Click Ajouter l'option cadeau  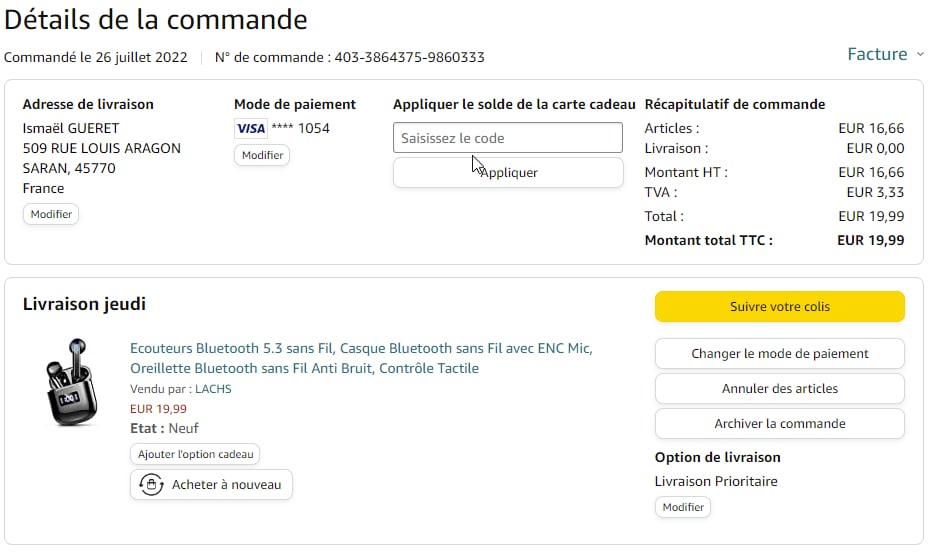pos(195,454)
